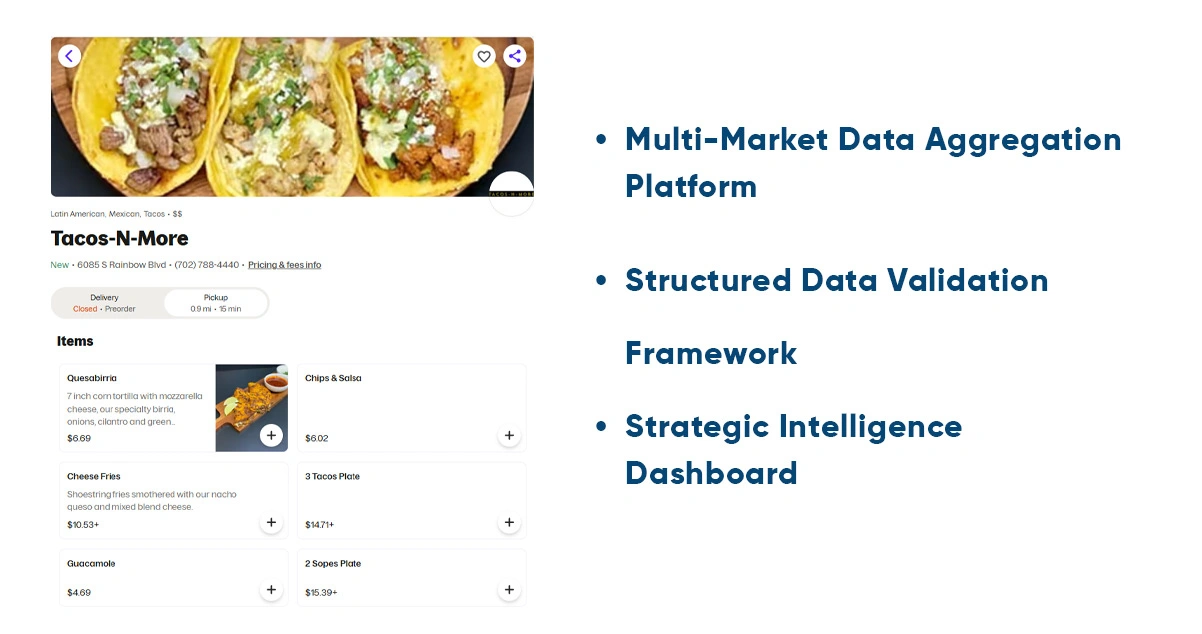Add 2 Sopes Plate with plus icon
The image size is (1202, 634).
[509, 590]
